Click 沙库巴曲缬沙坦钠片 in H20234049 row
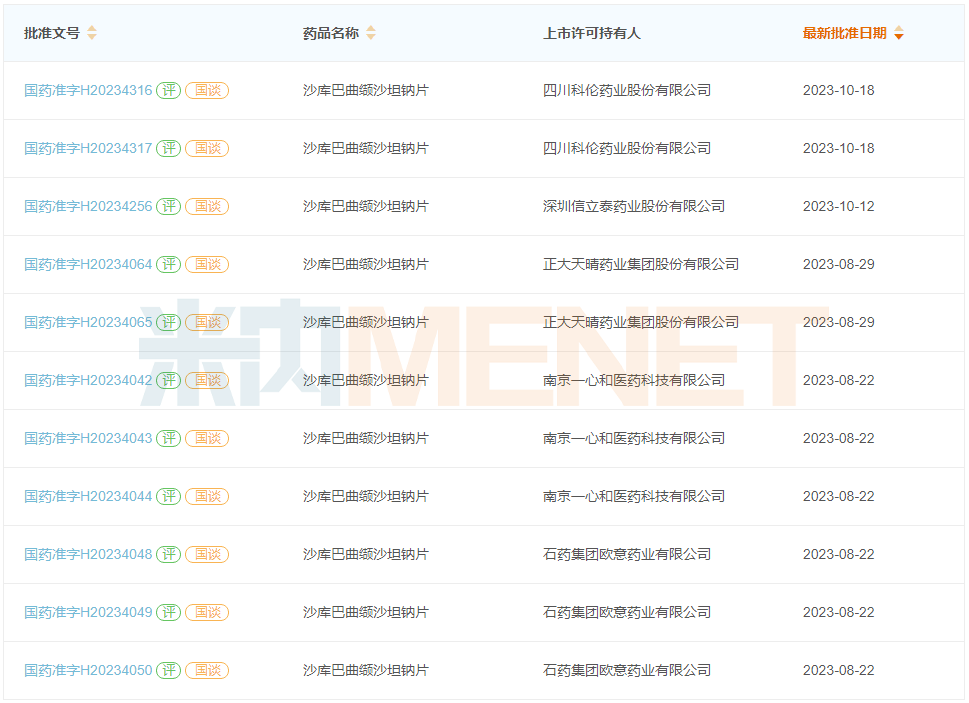This screenshot has height=703, width=969. [x=366, y=613]
